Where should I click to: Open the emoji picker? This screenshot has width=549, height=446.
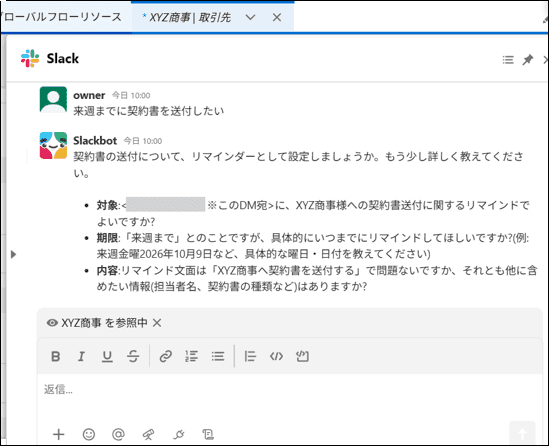pyautogui.click(x=89, y=434)
